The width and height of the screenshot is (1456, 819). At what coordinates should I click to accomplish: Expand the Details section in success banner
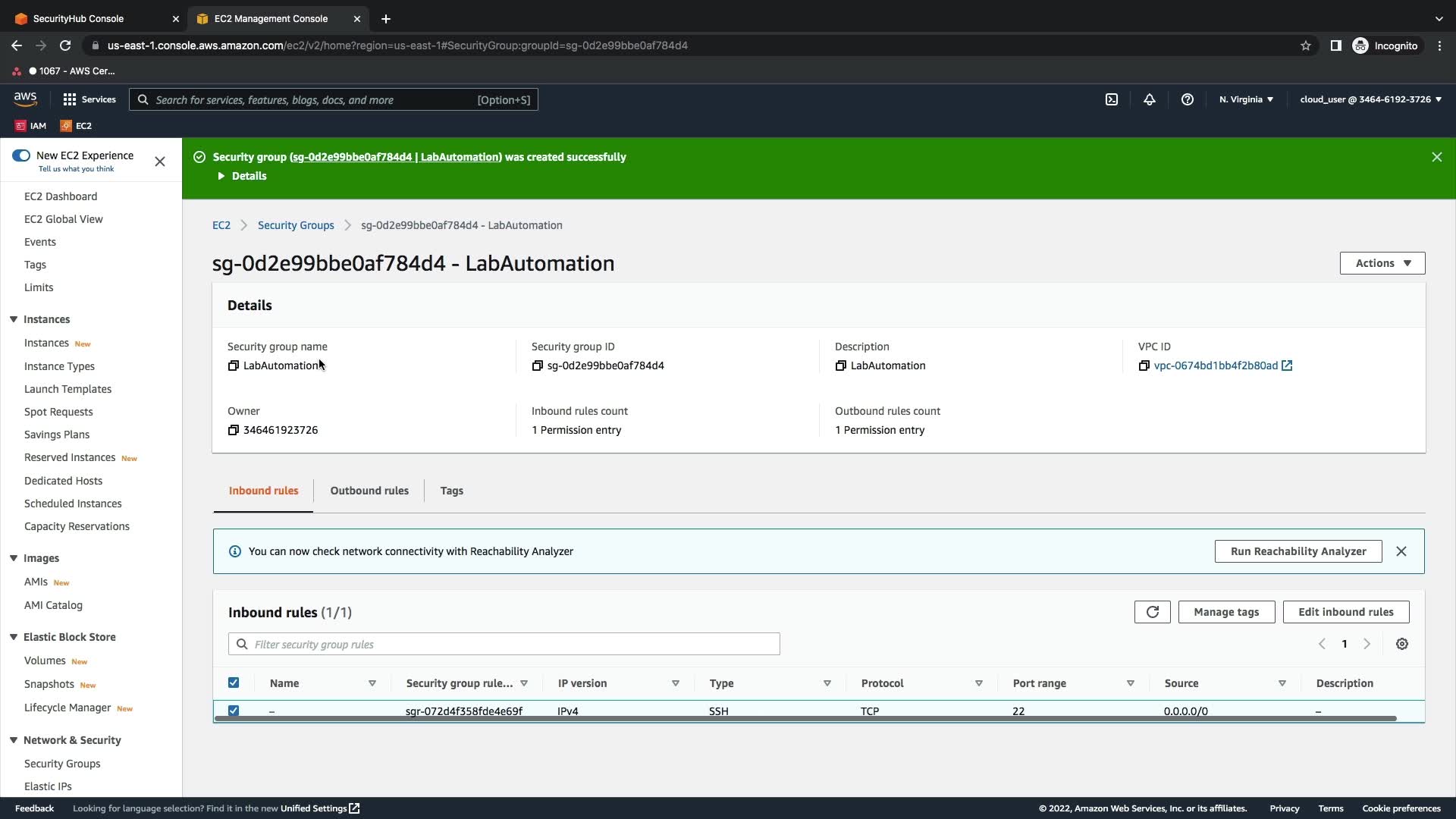point(242,176)
